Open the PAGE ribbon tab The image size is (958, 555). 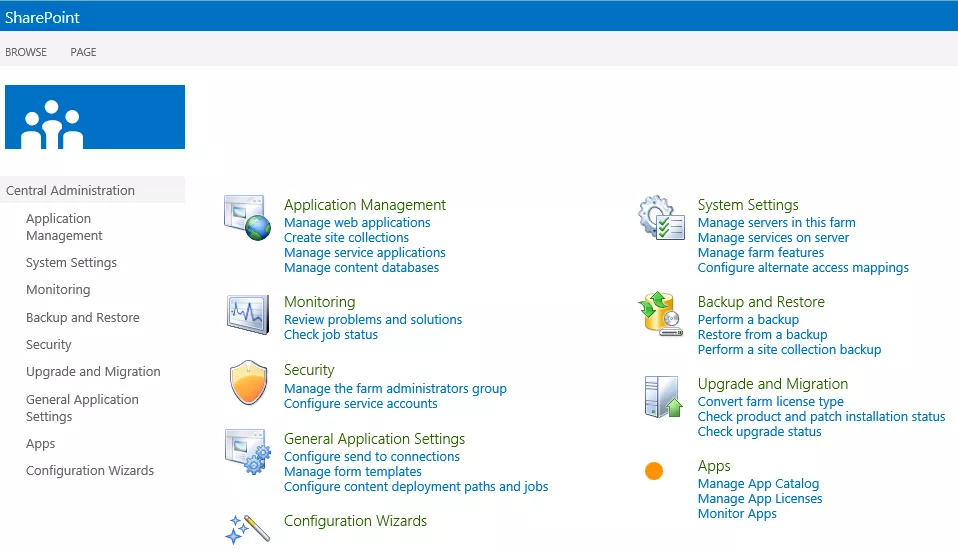click(x=83, y=52)
